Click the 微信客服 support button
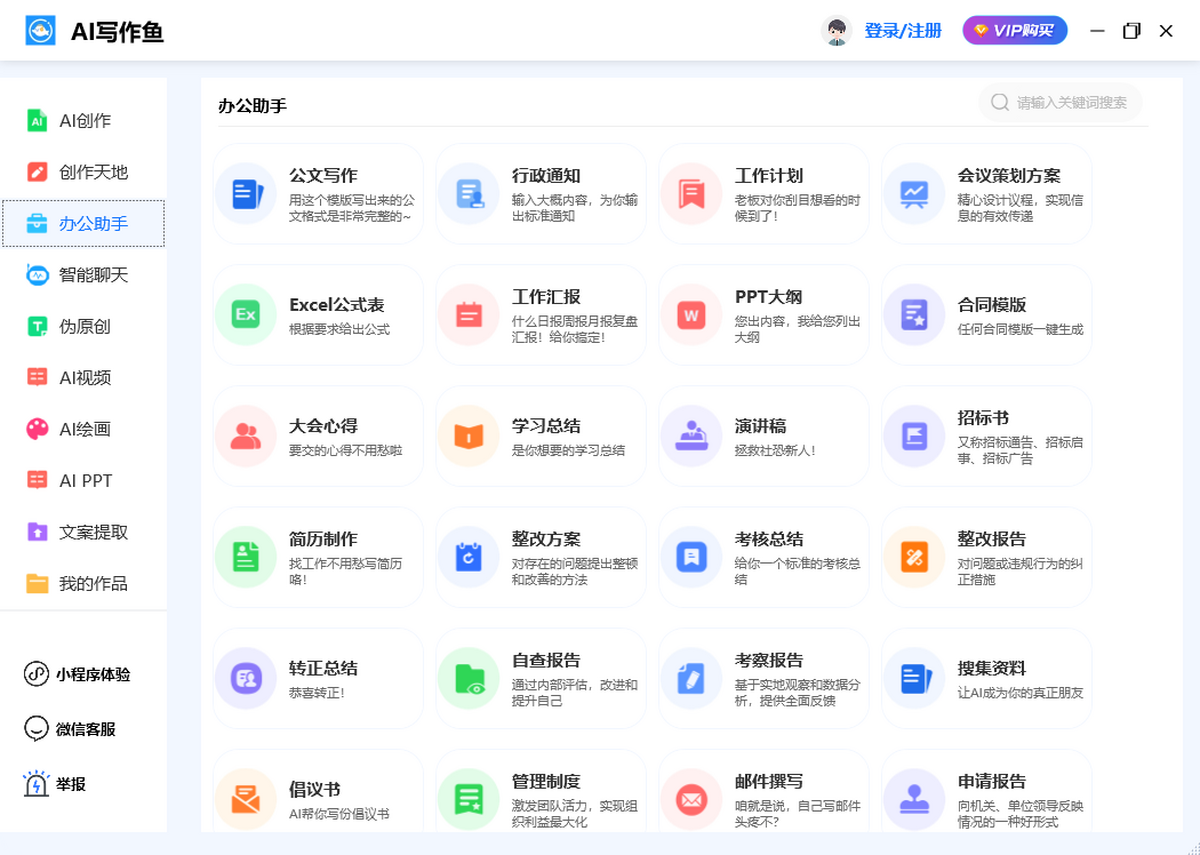This screenshot has width=1200, height=855. coord(84,729)
